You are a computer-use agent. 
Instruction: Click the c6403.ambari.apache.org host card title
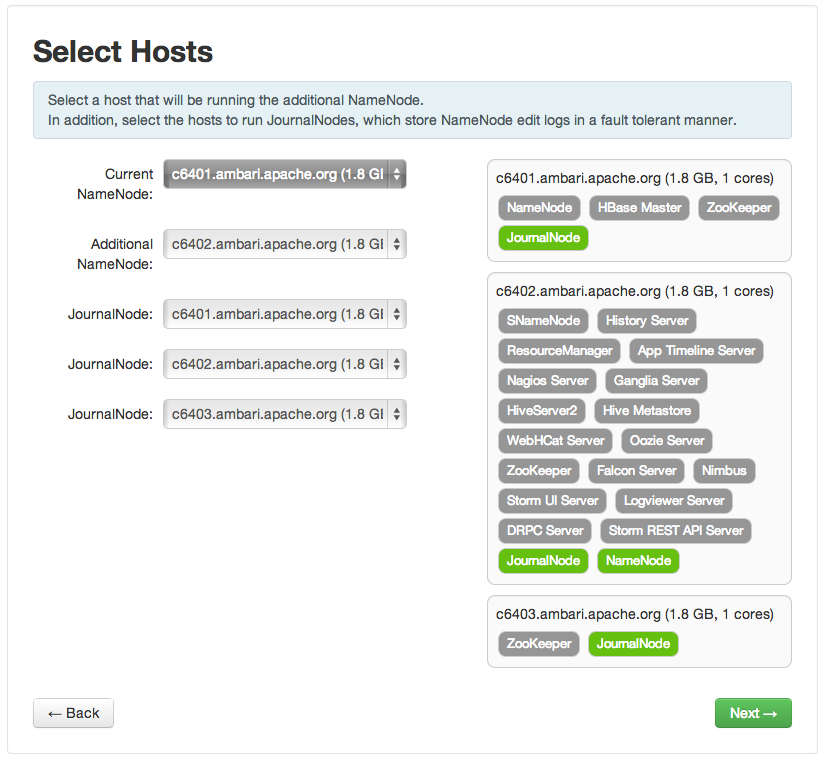634,614
